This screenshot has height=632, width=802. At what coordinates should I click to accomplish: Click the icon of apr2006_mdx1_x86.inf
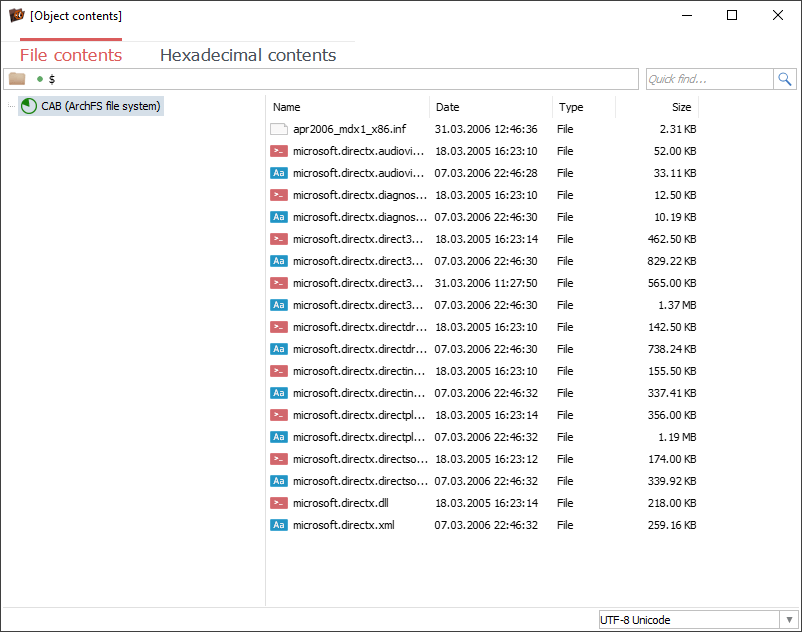[279, 129]
